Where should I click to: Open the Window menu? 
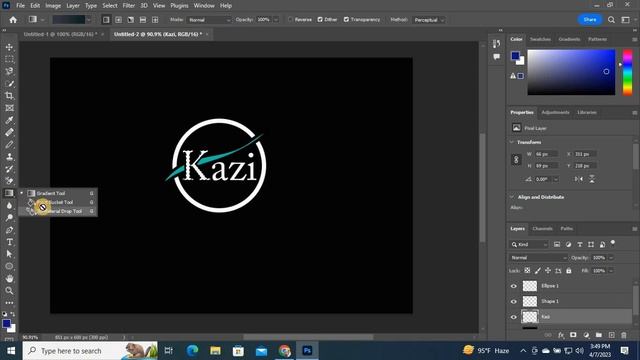[204, 6]
